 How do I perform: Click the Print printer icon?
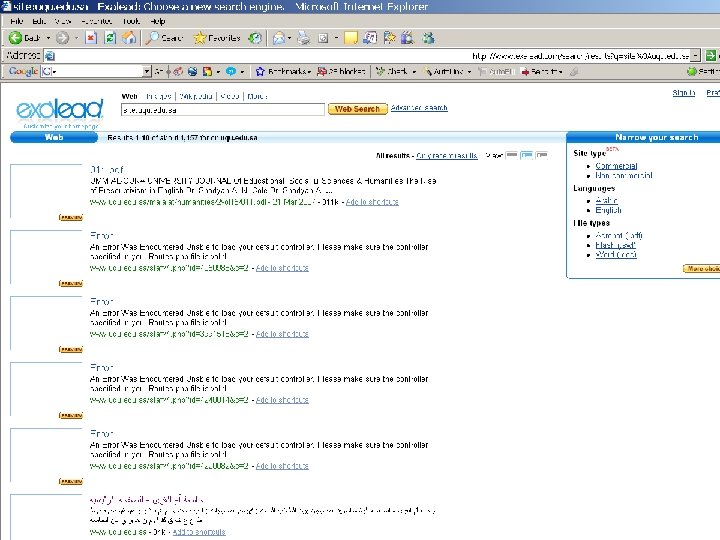point(304,38)
